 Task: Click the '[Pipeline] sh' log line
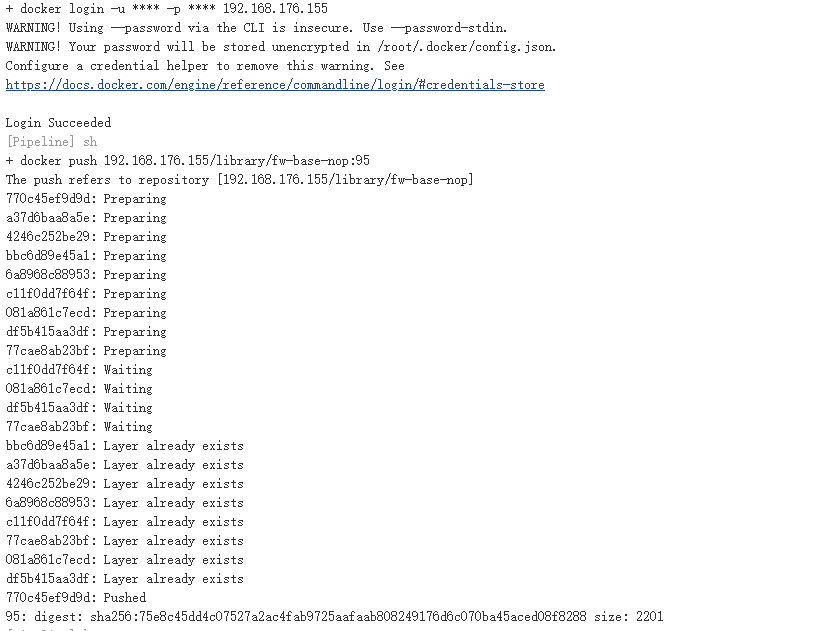(51, 142)
